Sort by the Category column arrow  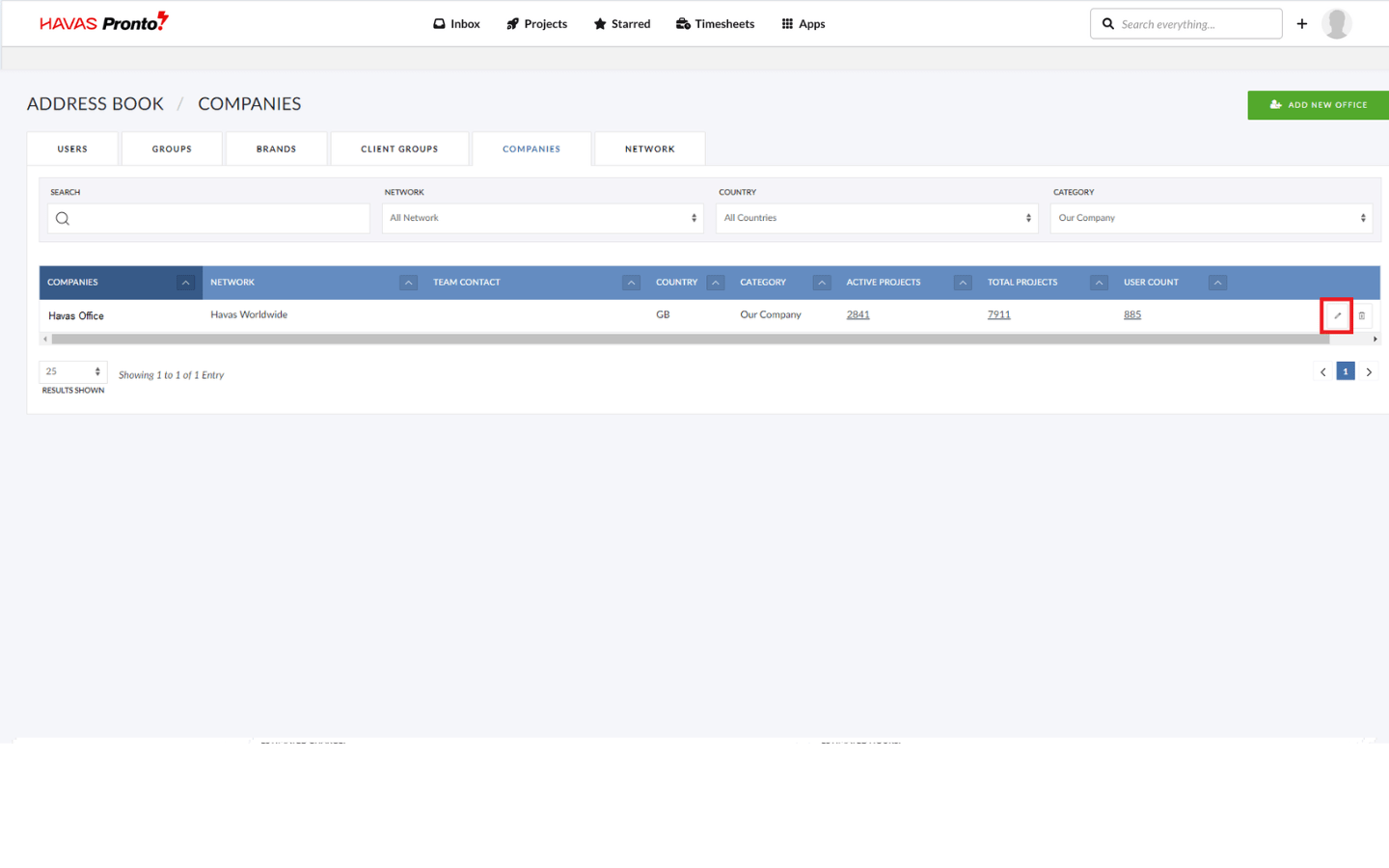pos(822,283)
